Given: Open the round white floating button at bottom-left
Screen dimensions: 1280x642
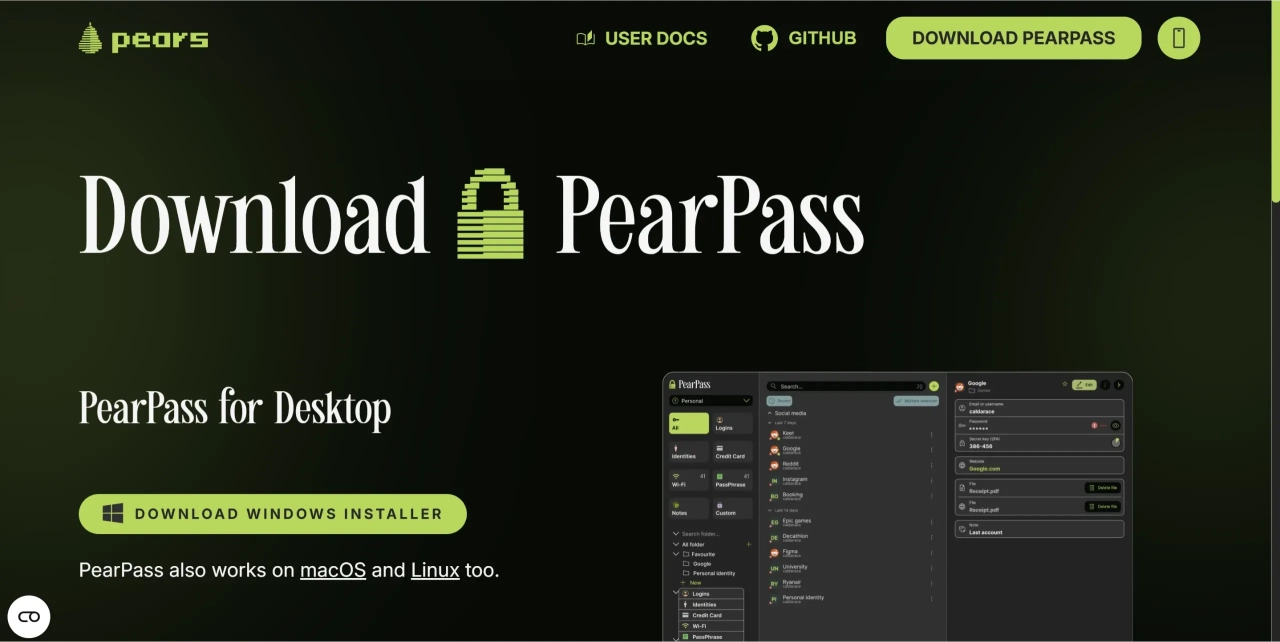Looking at the screenshot, I should tap(29, 616).
